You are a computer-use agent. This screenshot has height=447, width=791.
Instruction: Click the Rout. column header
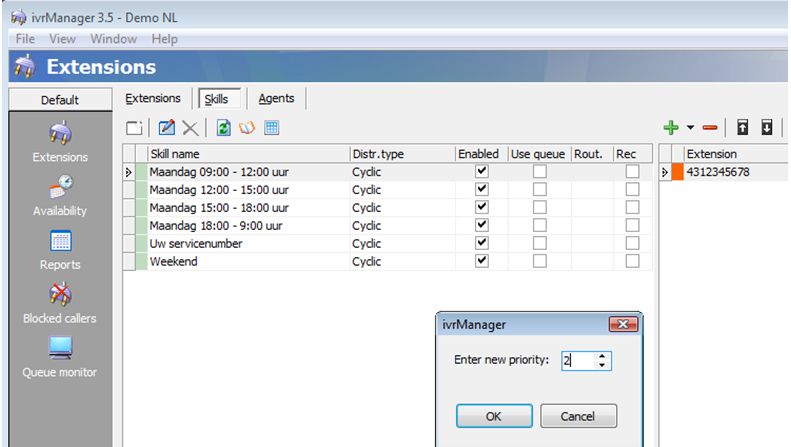592,154
